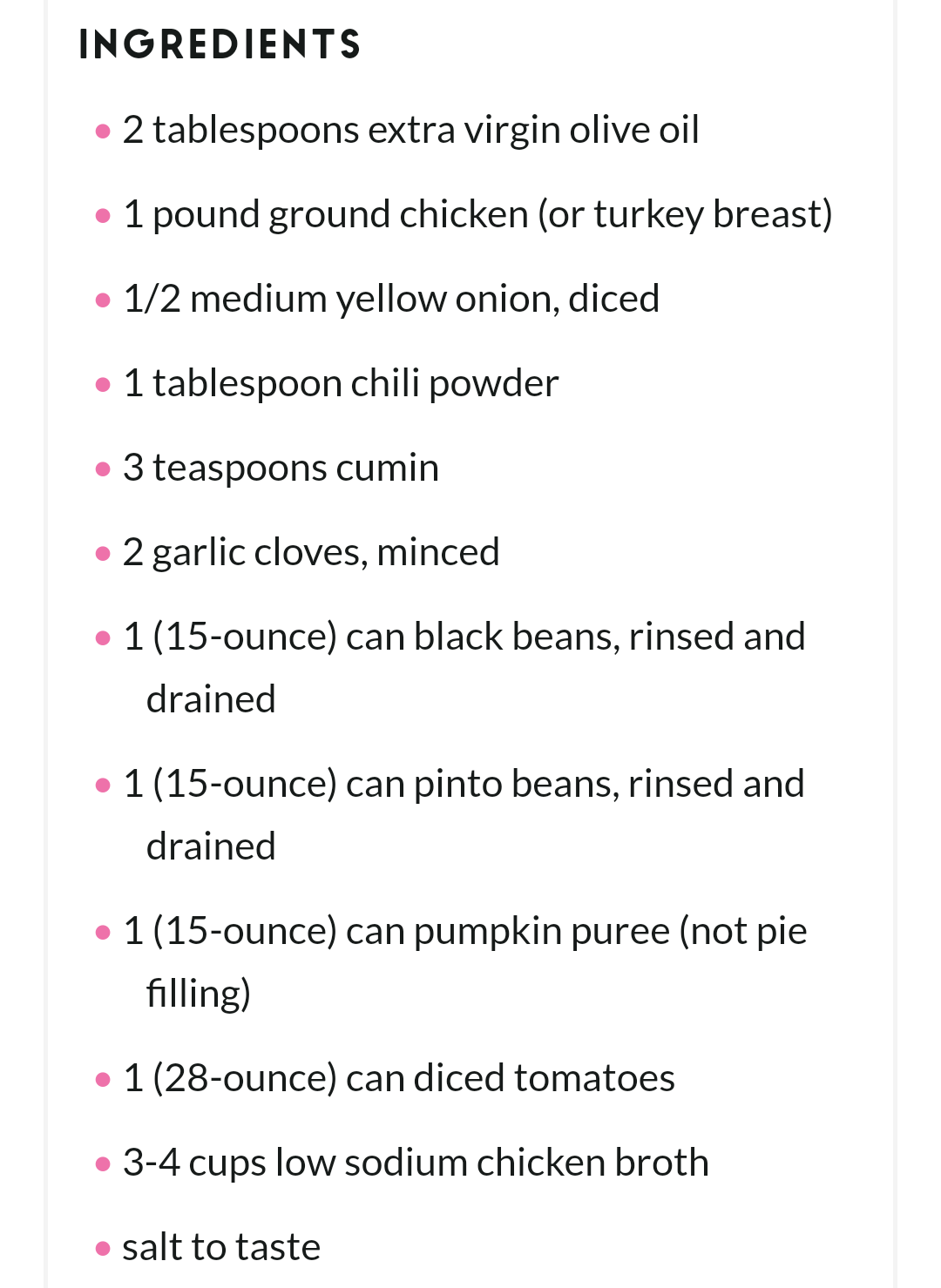This screenshot has height=1288, width=941.
Task: Click the pink bullet beside chicken broth
Action: tap(103, 1164)
